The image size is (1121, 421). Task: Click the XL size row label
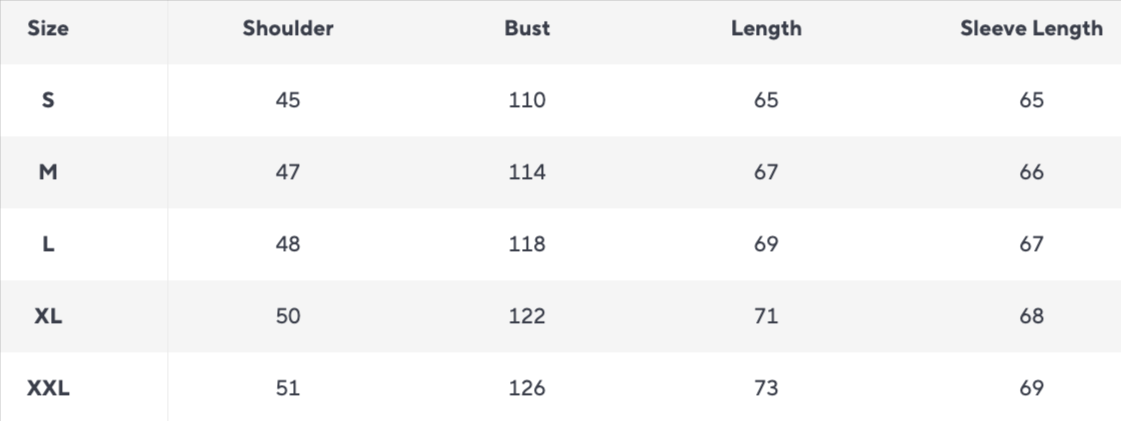[48, 316]
